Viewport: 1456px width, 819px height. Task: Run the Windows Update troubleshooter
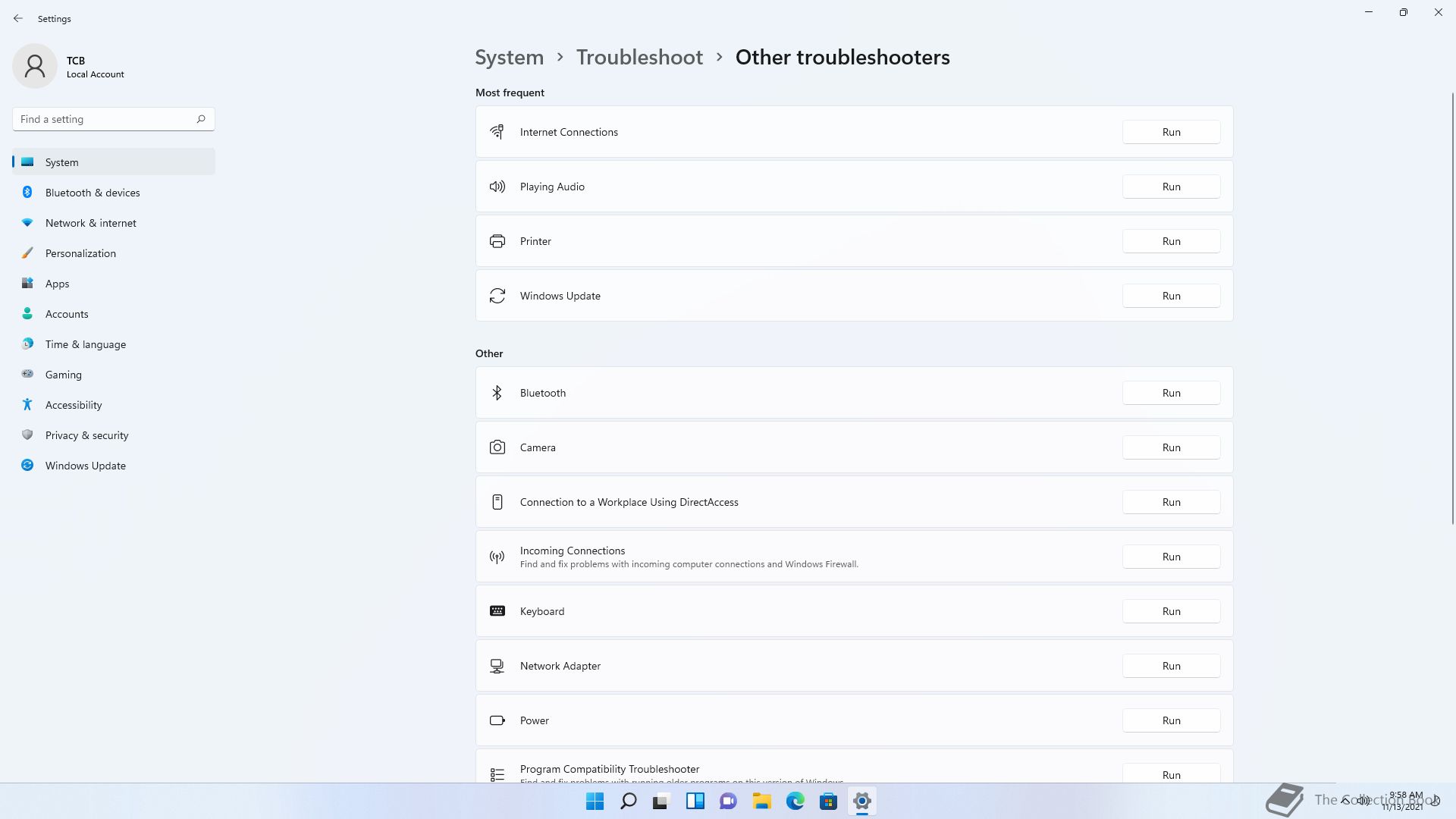pos(1171,296)
